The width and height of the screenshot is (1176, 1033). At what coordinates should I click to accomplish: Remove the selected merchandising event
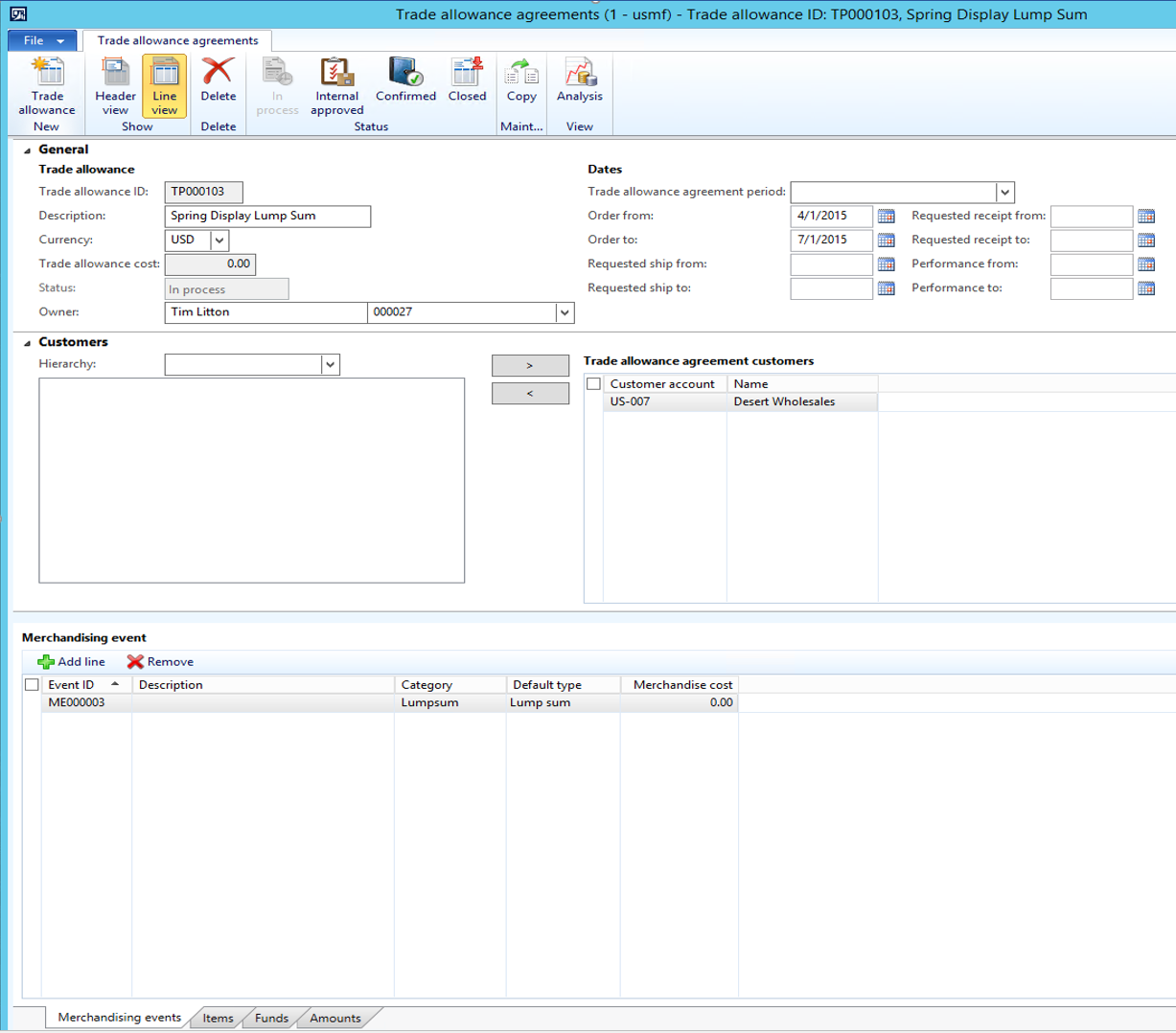pos(160,662)
